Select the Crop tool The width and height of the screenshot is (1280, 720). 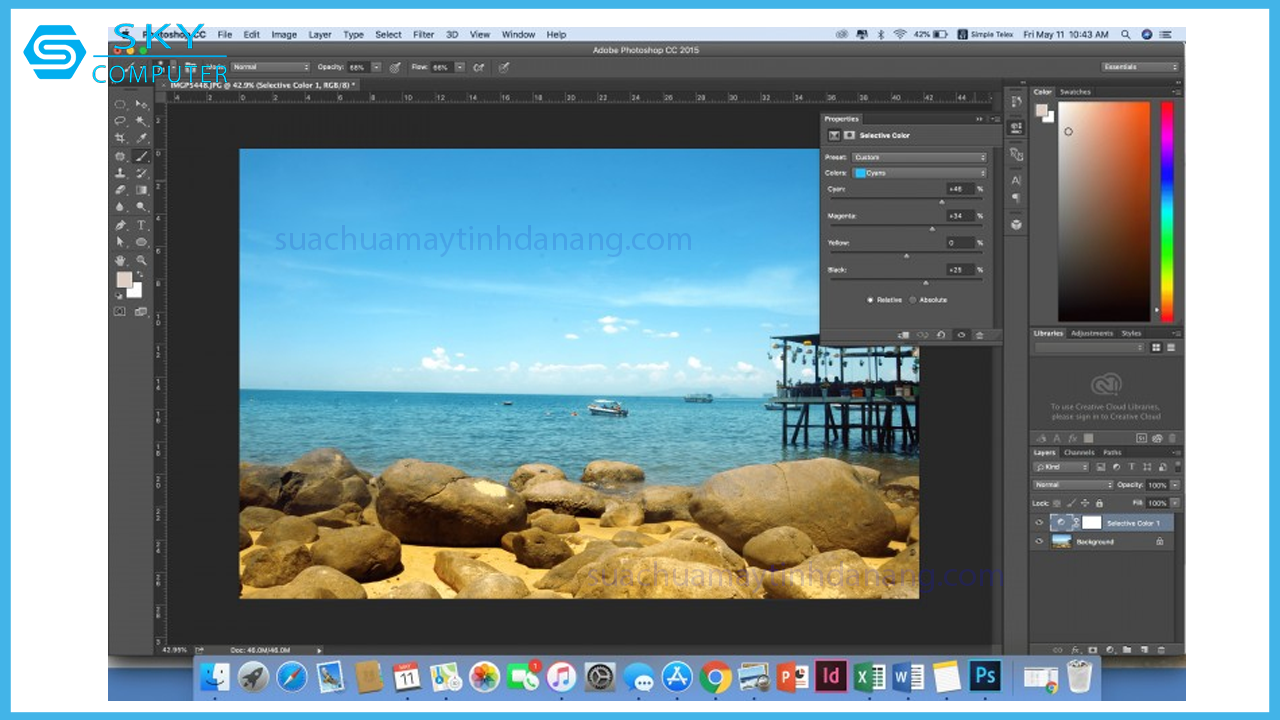pyautogui.click(x=120, y=139)
